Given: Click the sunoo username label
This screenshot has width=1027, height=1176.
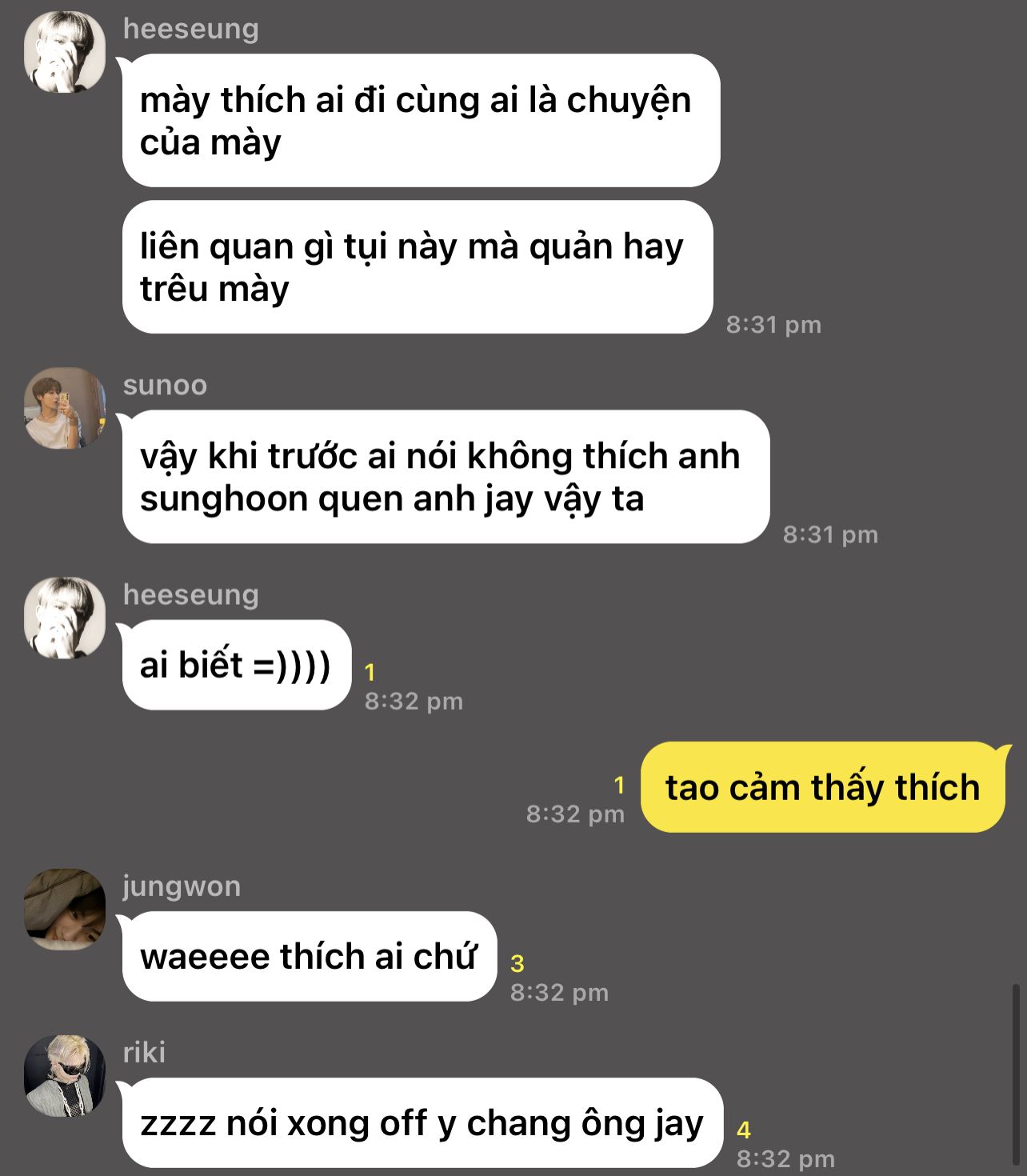Looking at the screenshot, I should click(165, 385).
